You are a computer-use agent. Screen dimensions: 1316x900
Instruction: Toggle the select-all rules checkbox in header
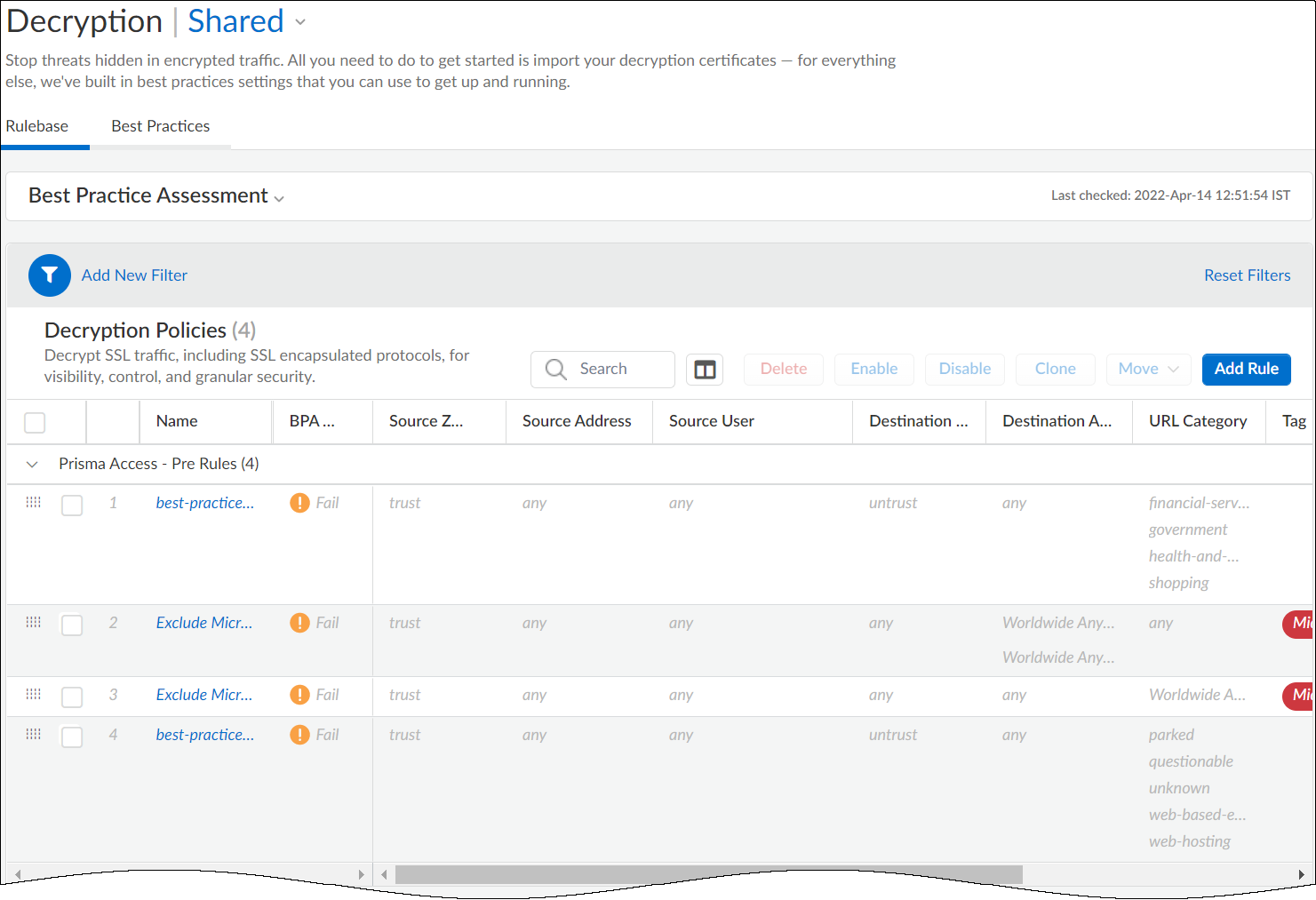[x=35, y=423]
